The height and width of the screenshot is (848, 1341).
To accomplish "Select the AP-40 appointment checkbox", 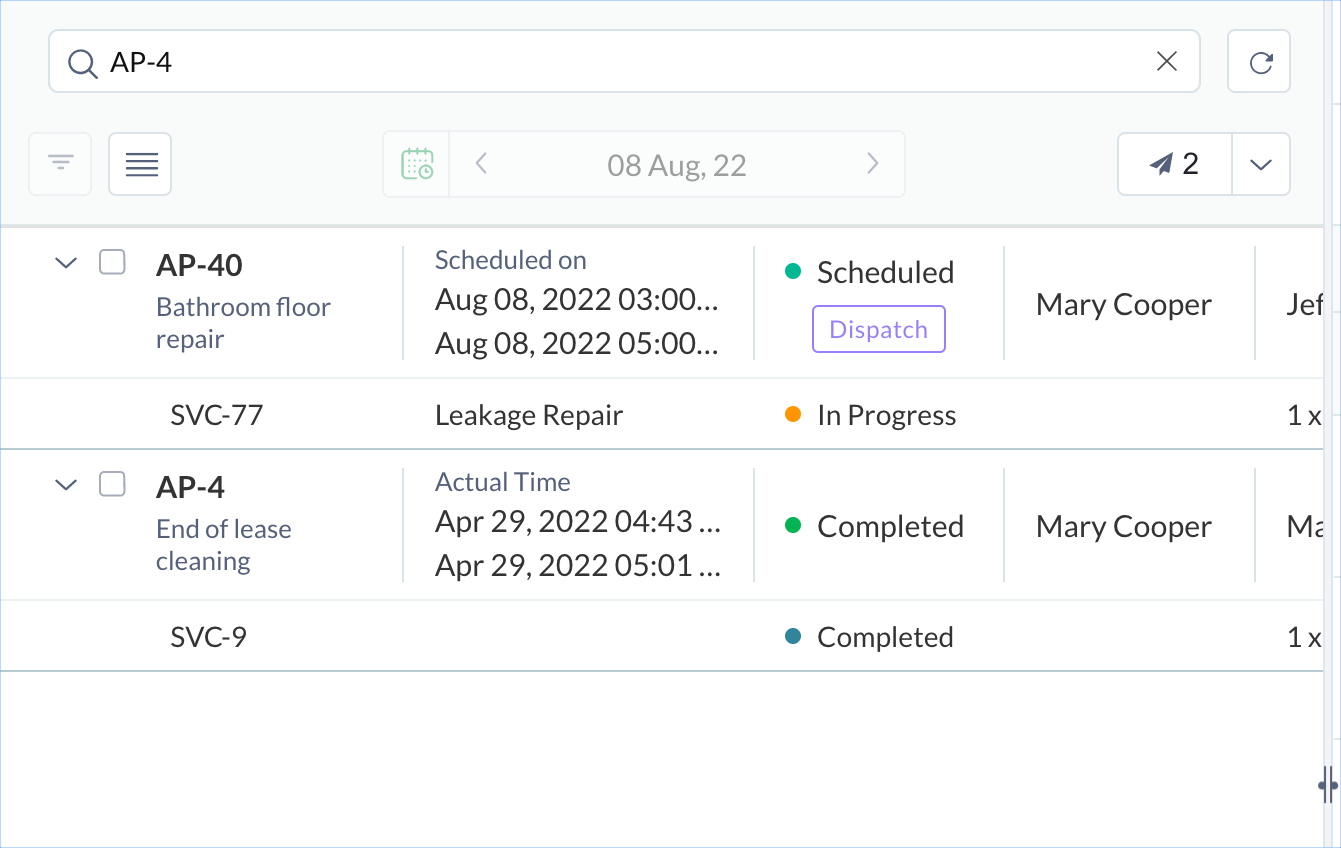I will tap(112, 263).
